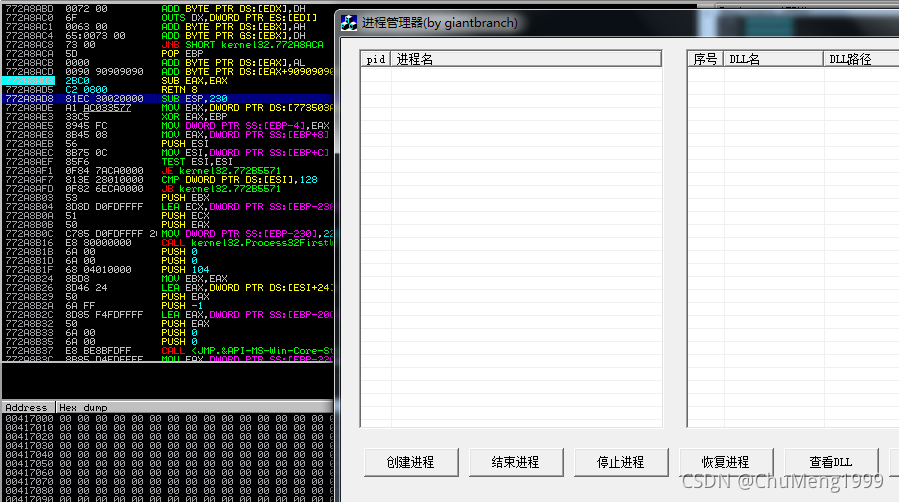This screenshot has width=899, height=502.
Task: Select the CALL JMP.&API-MS-Win-Core line
Action: [167, 351]
